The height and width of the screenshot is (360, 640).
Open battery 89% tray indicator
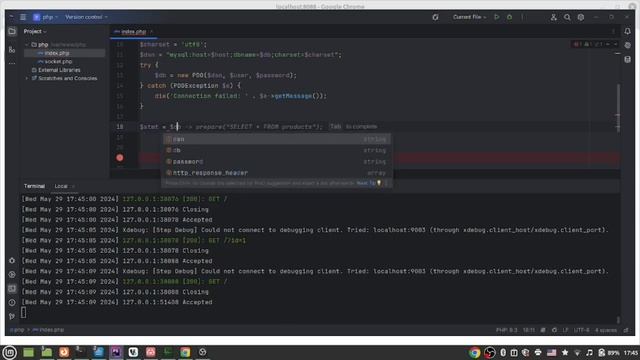609,352
